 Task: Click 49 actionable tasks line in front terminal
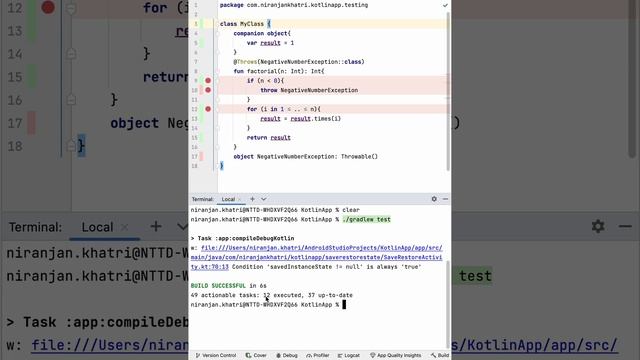click(271, 295)
